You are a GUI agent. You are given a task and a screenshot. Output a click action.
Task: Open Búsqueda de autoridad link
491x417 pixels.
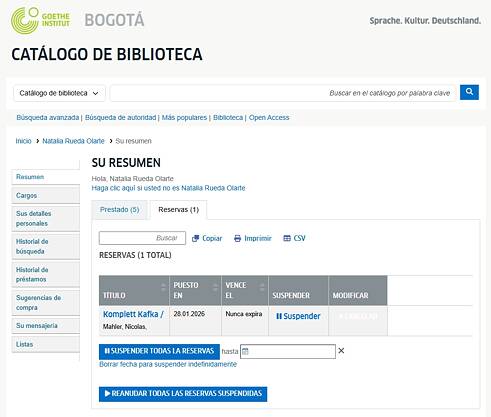pos(120,117)
